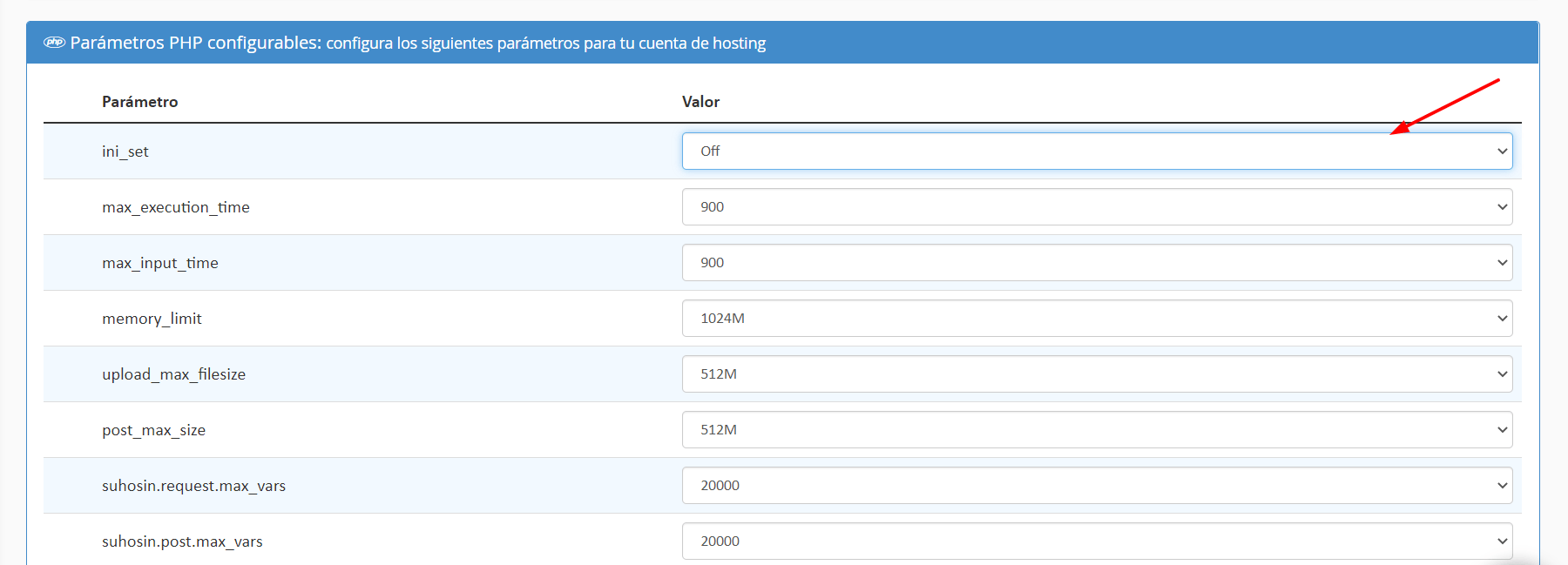Open upload_max_filesize dropdown showing 512M

tap(1097, 373)
